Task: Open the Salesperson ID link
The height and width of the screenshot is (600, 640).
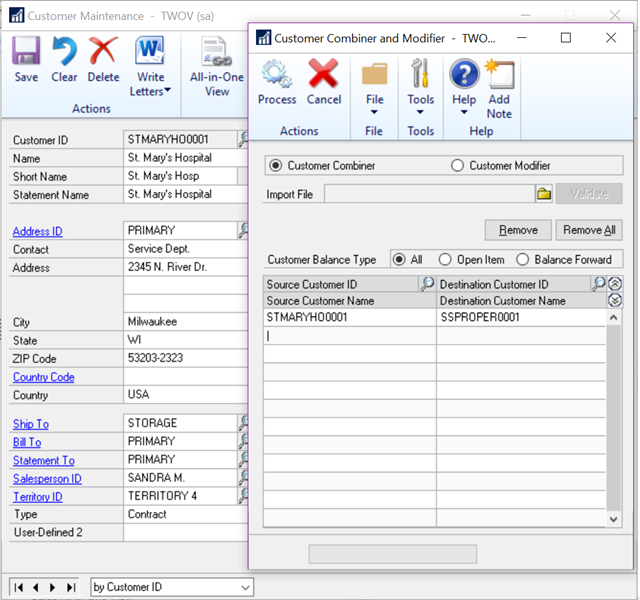Action: coord(47,478)
